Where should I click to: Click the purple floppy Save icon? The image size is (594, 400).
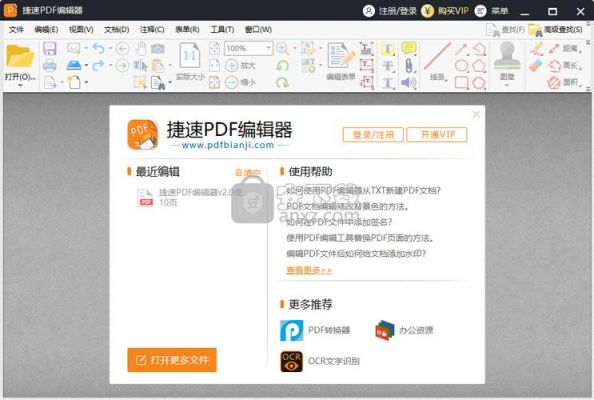[50, 48]
